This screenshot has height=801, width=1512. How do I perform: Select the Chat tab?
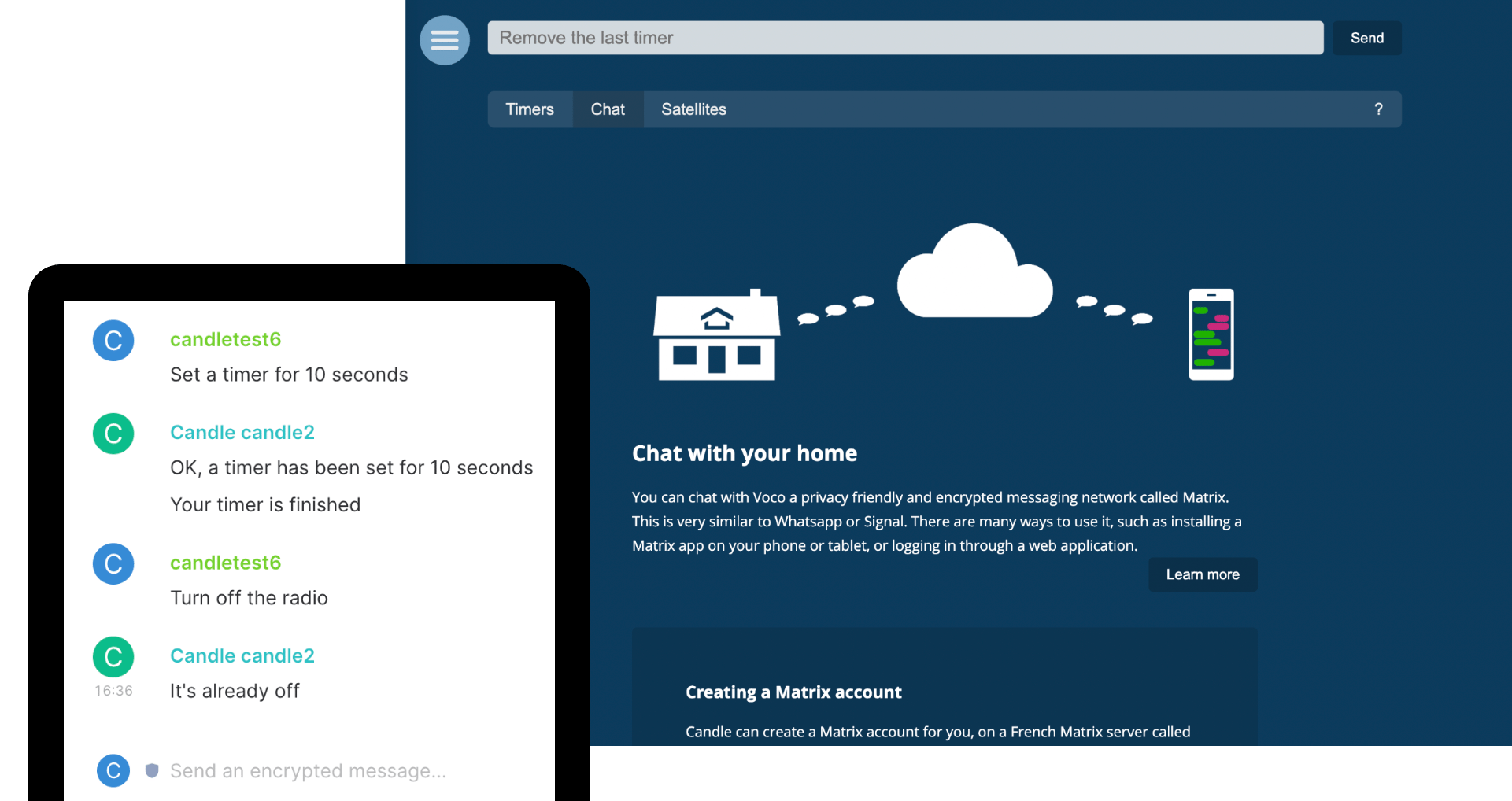608,109
